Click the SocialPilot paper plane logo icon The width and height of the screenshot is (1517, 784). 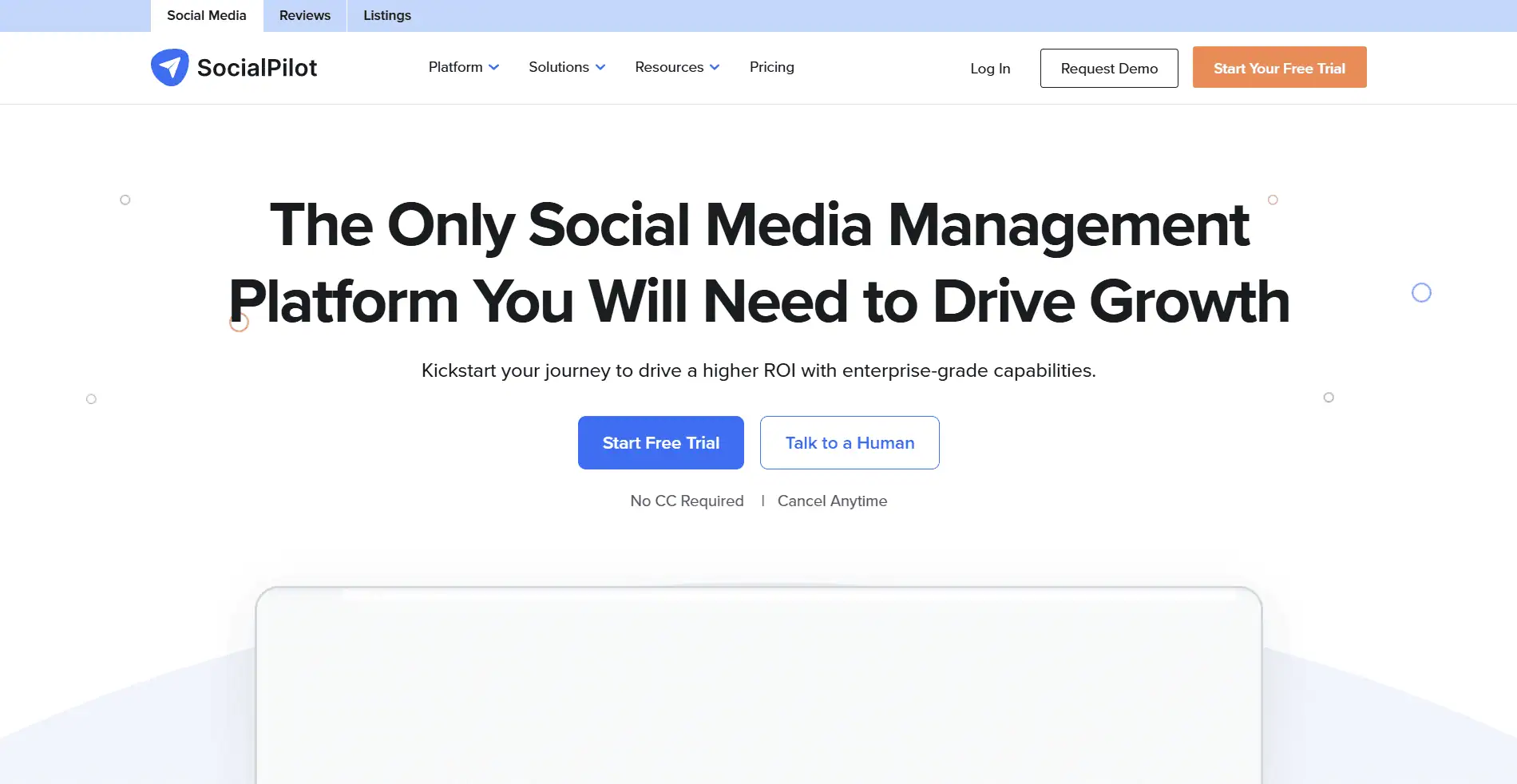pos(169,67)
